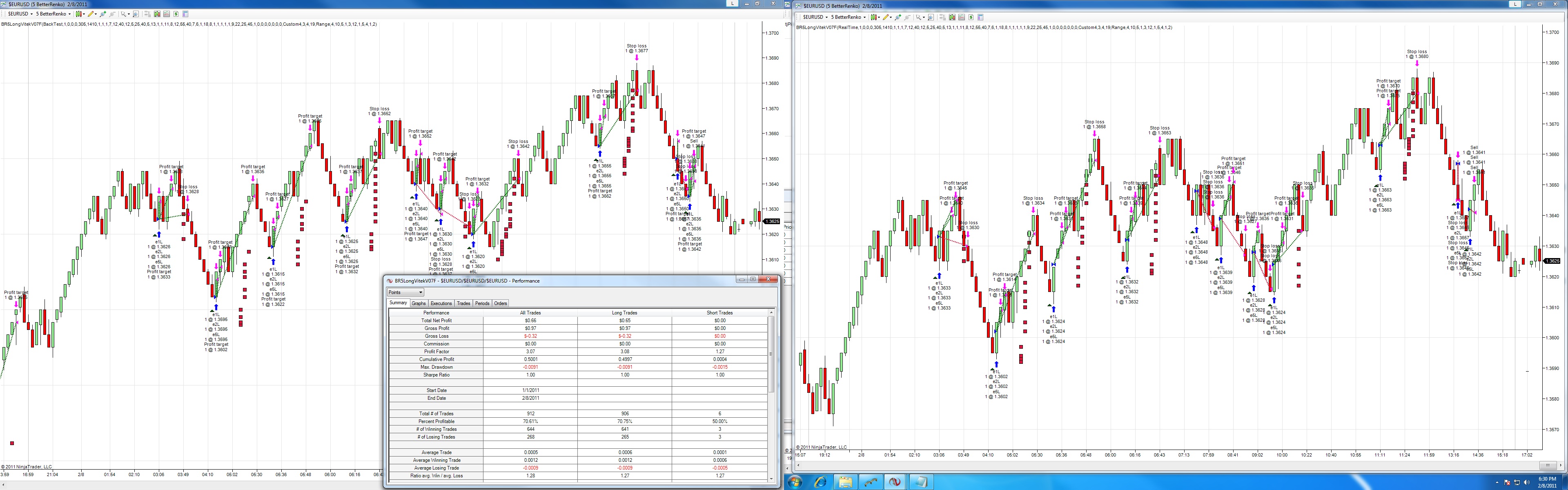
Task: Click candlestick data series icon in right chart
Action: 952,17
